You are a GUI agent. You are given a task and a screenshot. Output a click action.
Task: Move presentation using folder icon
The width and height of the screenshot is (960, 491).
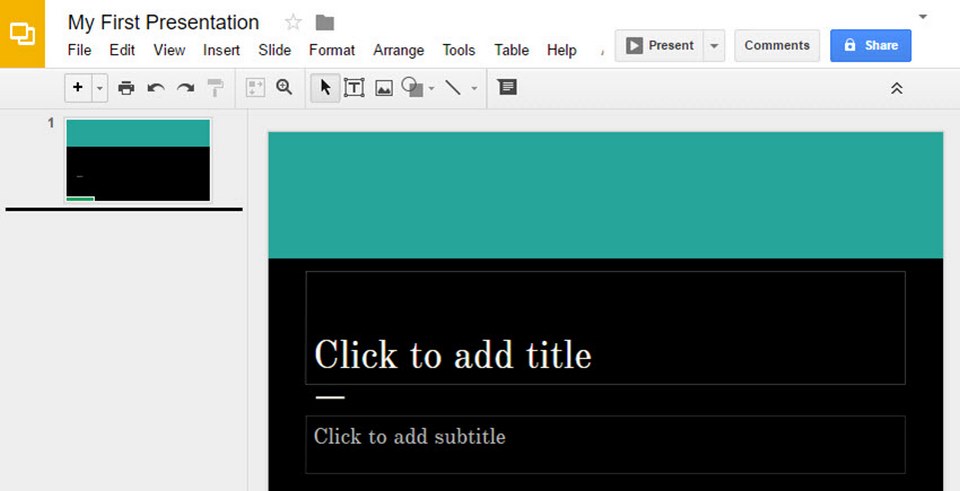pos(324,22)
